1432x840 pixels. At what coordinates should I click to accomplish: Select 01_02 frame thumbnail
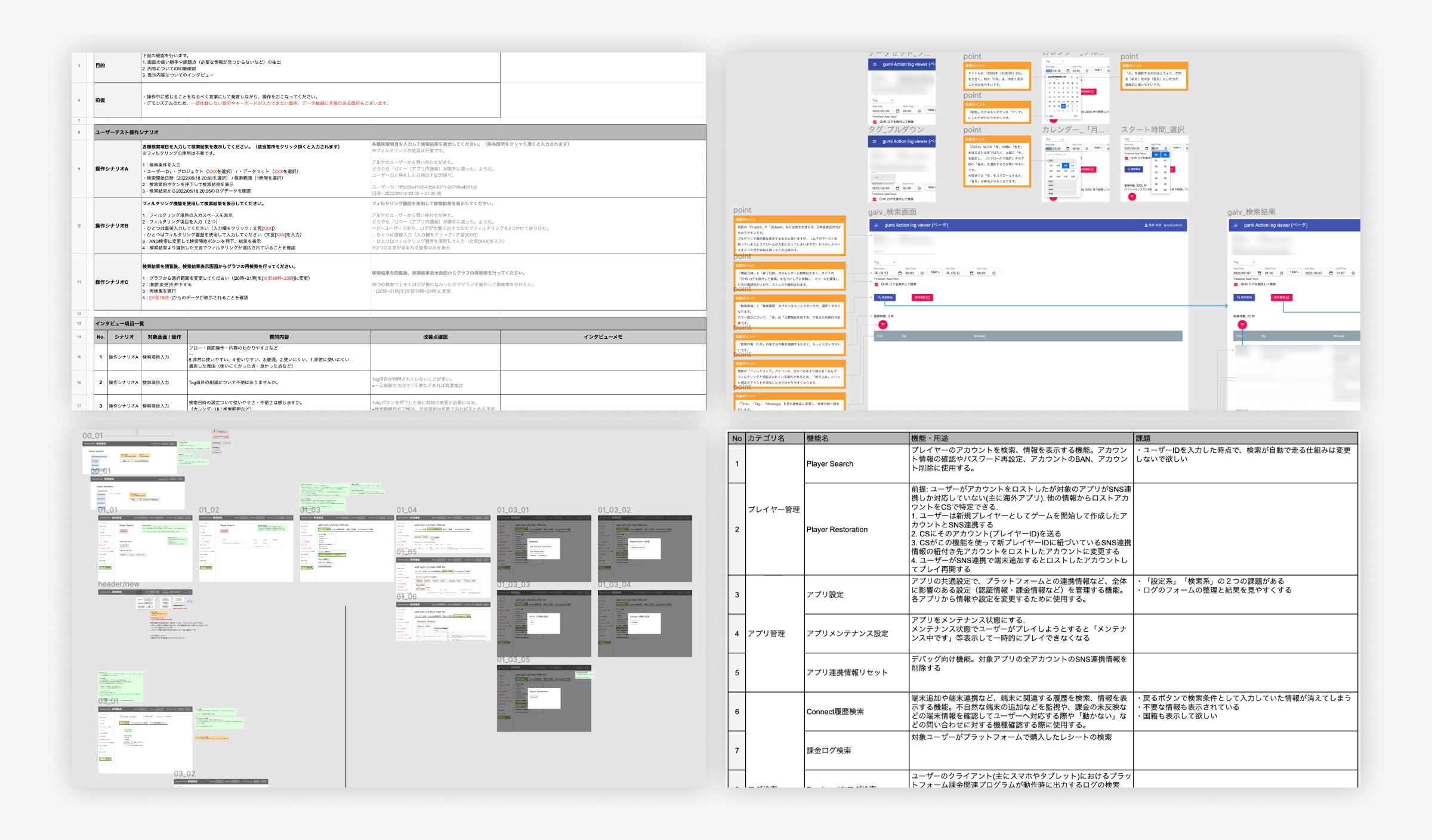click(x=246, y=548)
